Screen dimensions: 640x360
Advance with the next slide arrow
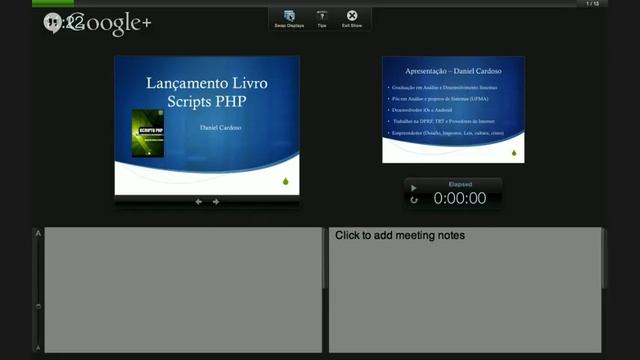click(216, 202)
